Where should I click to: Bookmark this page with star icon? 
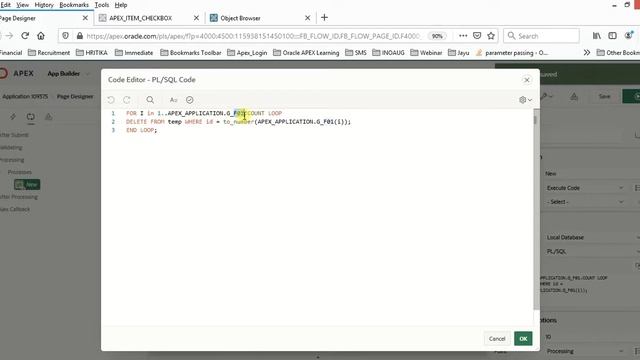[x=491, y=36]
